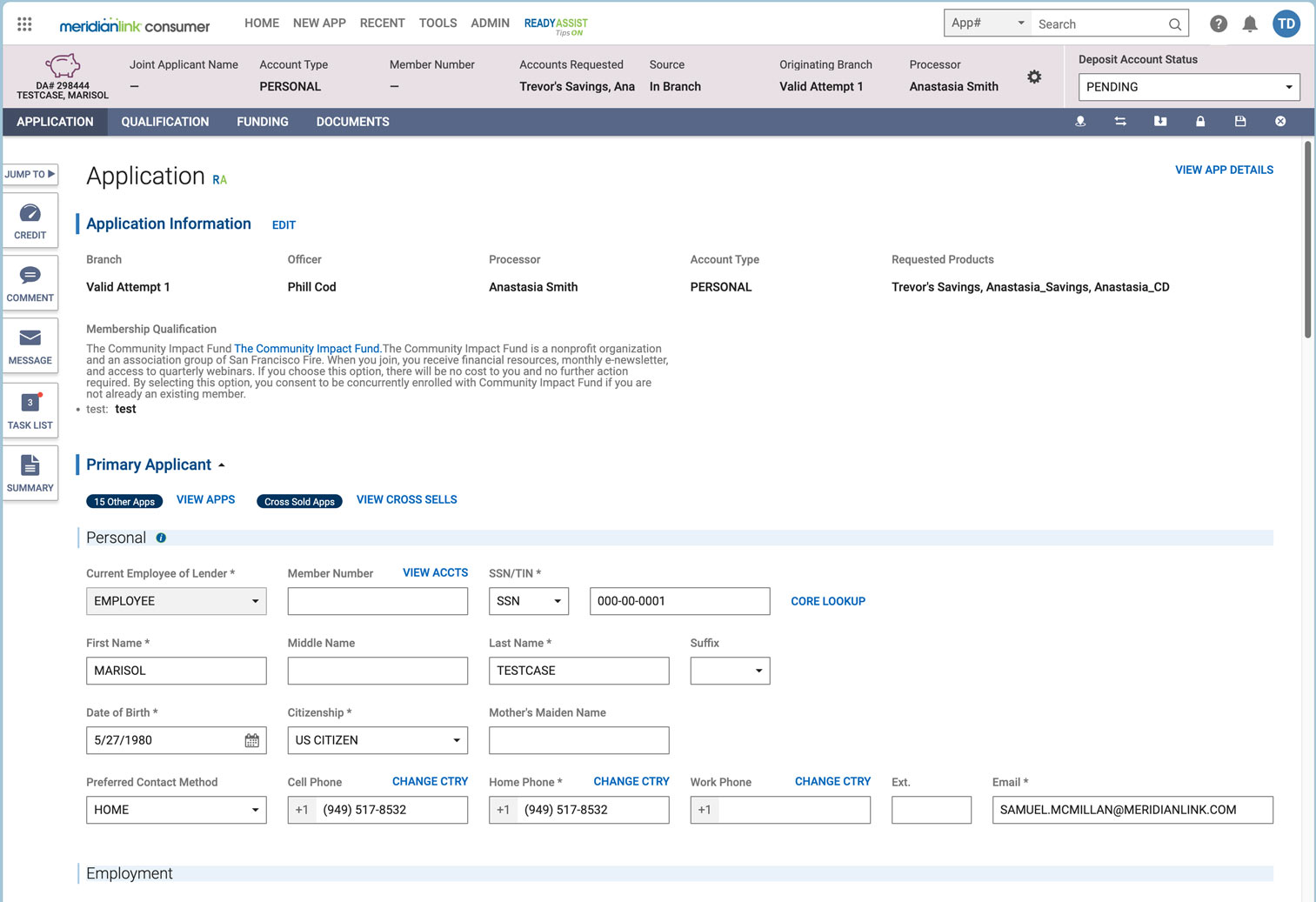
Task: Collapse the Primary Applicant section
Action: (221, 464)
